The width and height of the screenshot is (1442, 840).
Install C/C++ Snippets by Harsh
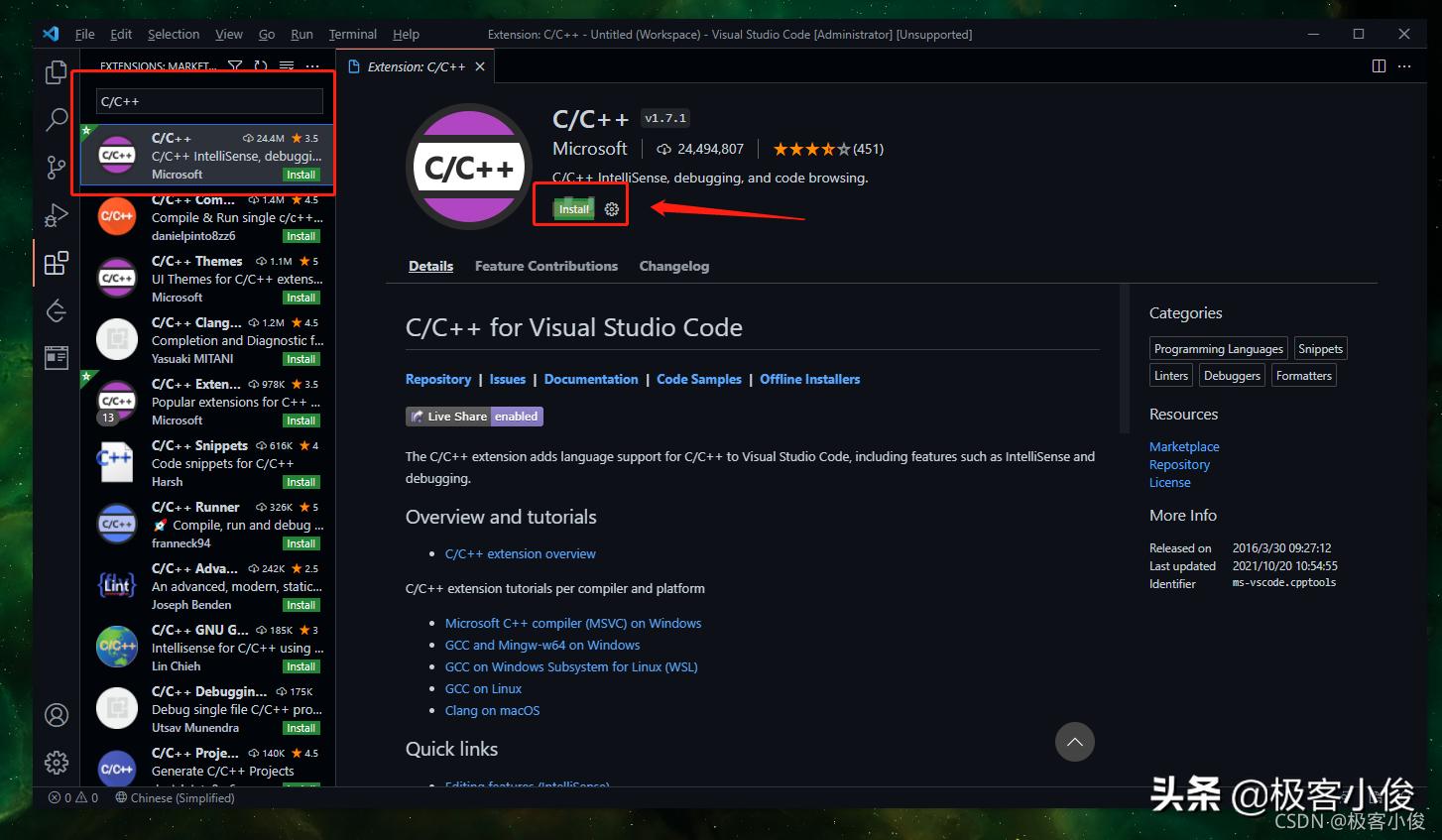301,482
